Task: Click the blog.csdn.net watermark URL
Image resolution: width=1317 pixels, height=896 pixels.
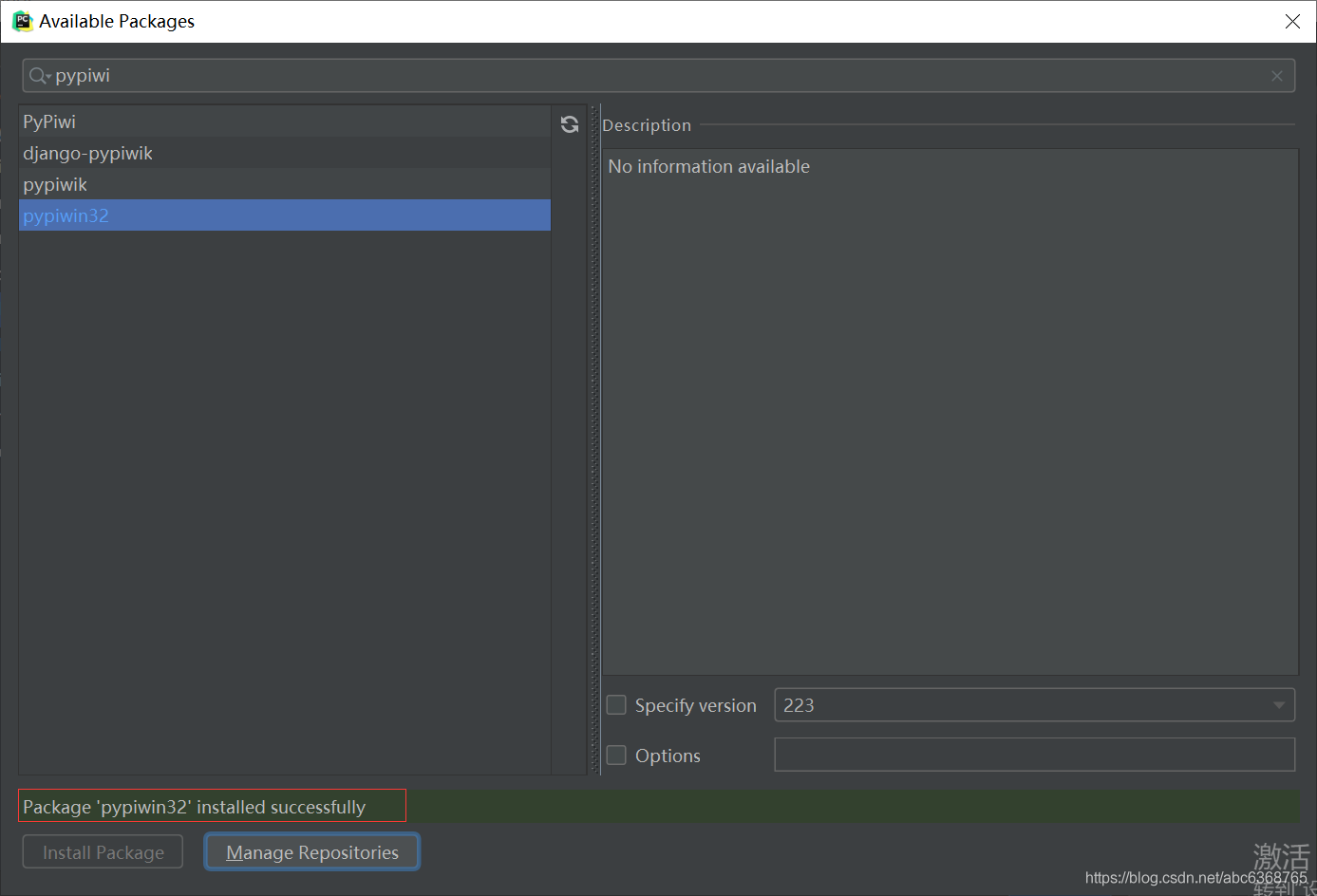Action: pyautogui.click(x=1195, y=878)
